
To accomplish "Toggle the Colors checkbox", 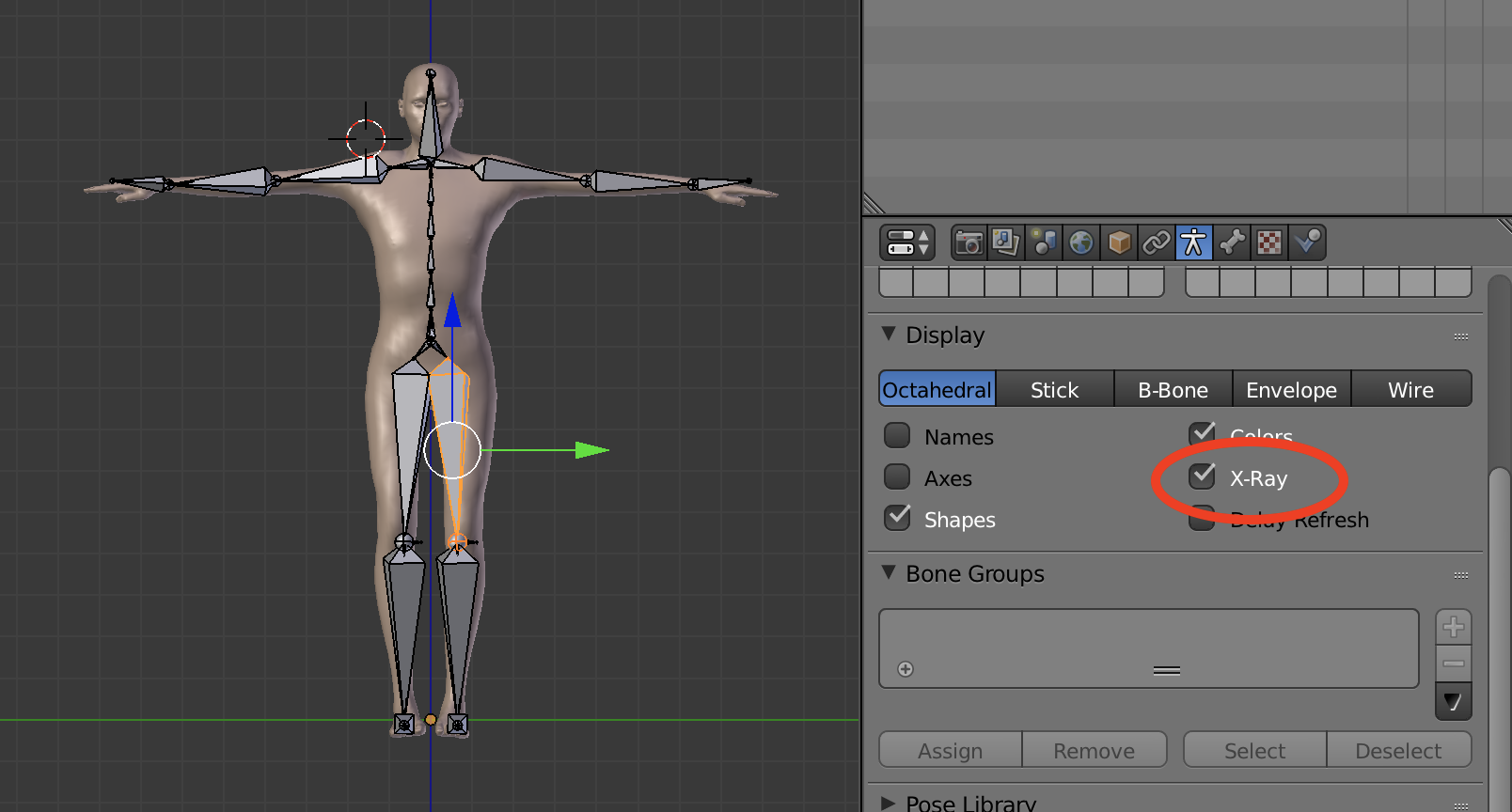I will pos(1203,433).
